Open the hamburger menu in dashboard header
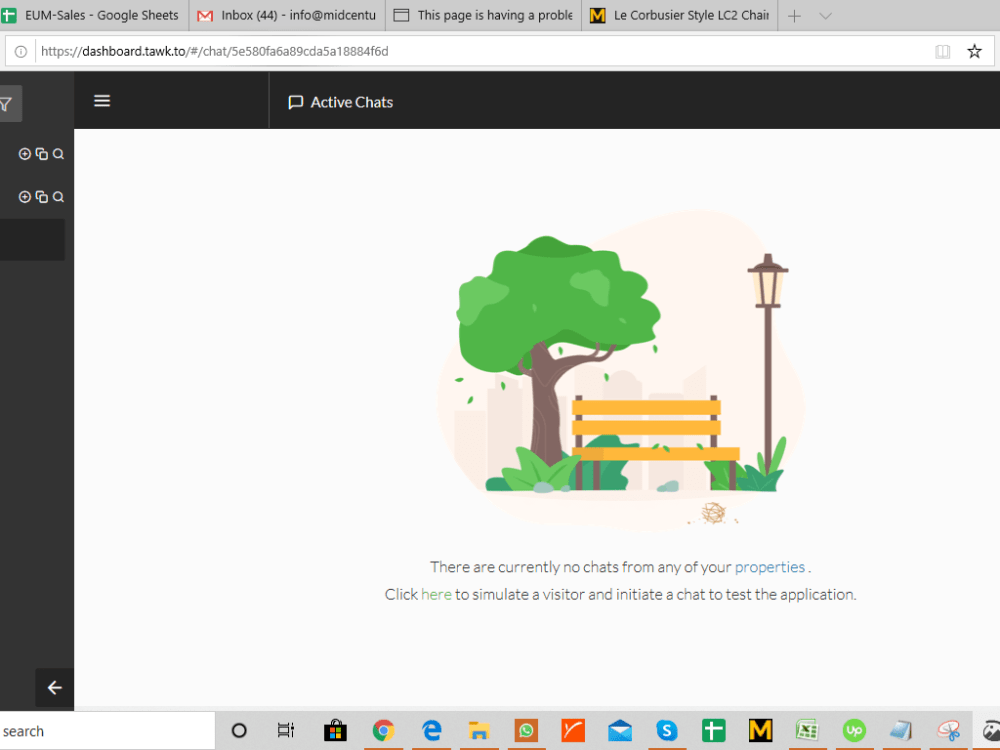 (x=102, y=101)
